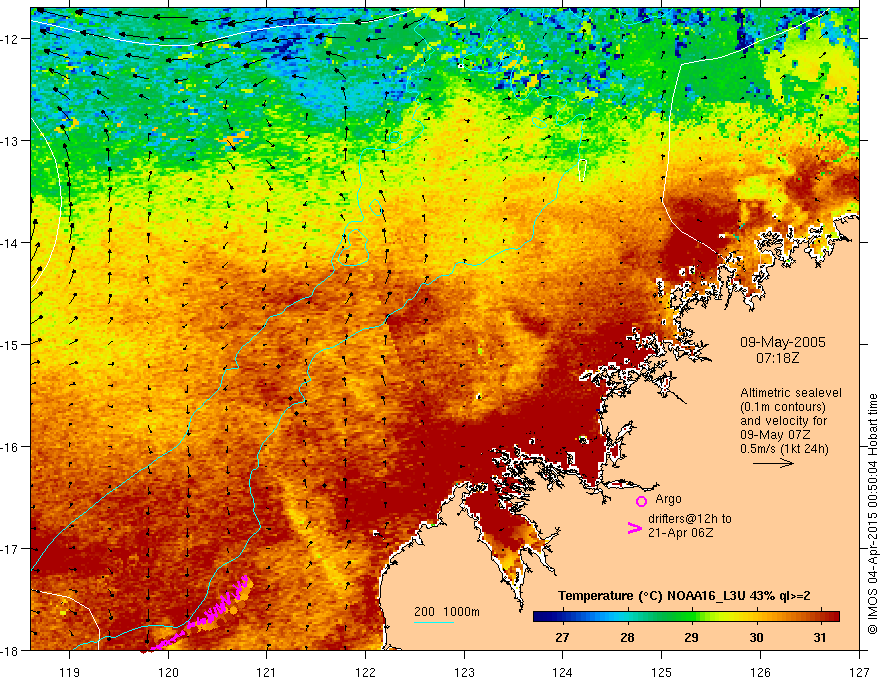The width and height of the screenshot is (880, 680).
Task: Click the drifters@12h to label
Action: (x=690, y=518)
